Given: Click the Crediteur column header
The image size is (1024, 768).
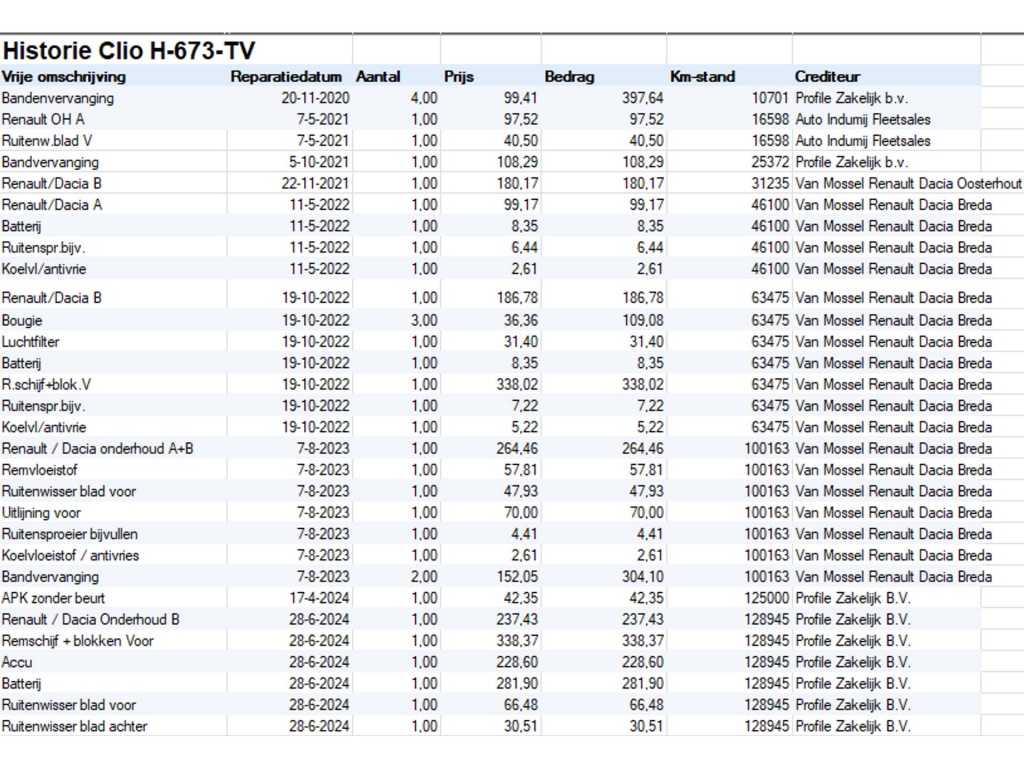Looking at the screenshot, I should [x=828, y=76].
